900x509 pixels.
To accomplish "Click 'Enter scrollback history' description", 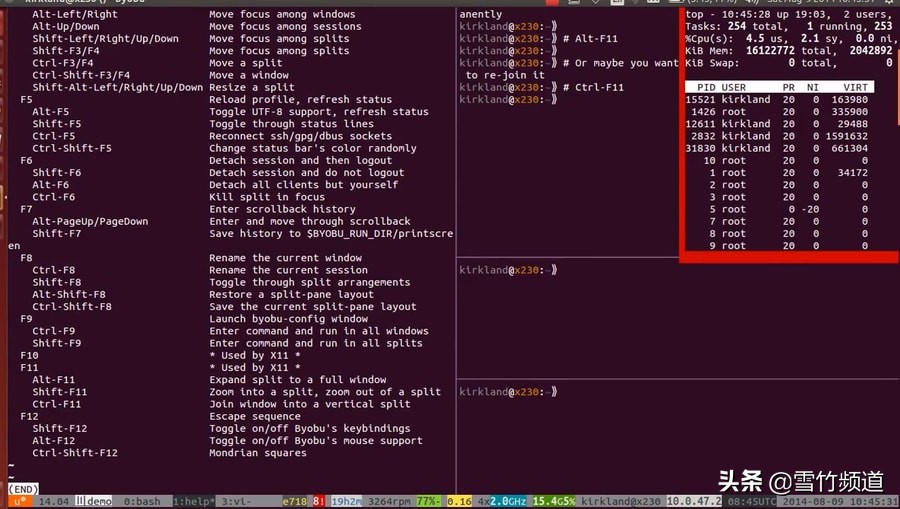I will point(282,209).
